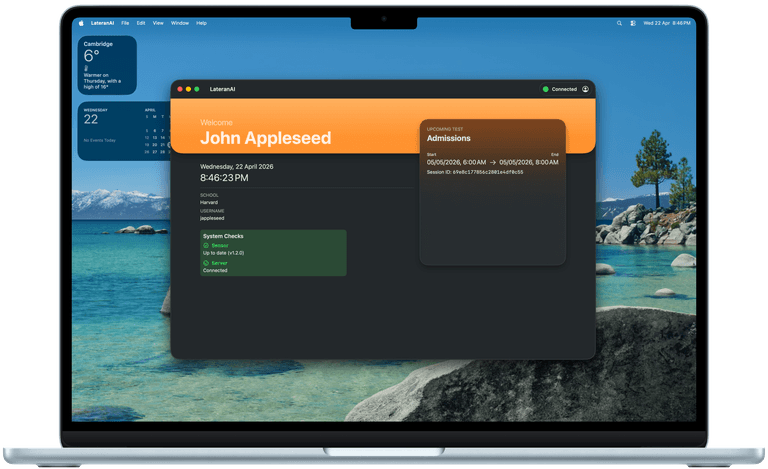Viewport: 768px width, 469px height.
Task: Click No Events Today in Calendar widget
Action: 99,141
